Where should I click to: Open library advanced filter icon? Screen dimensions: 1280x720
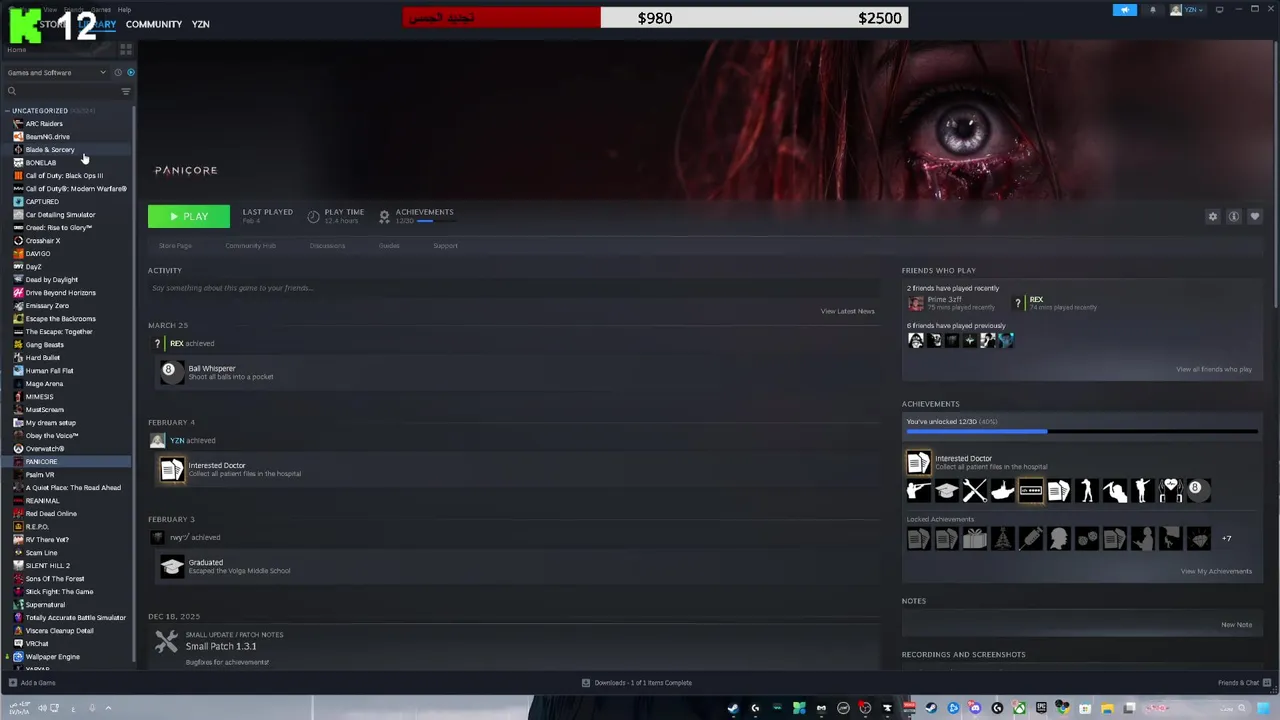[x=126, y=91]
